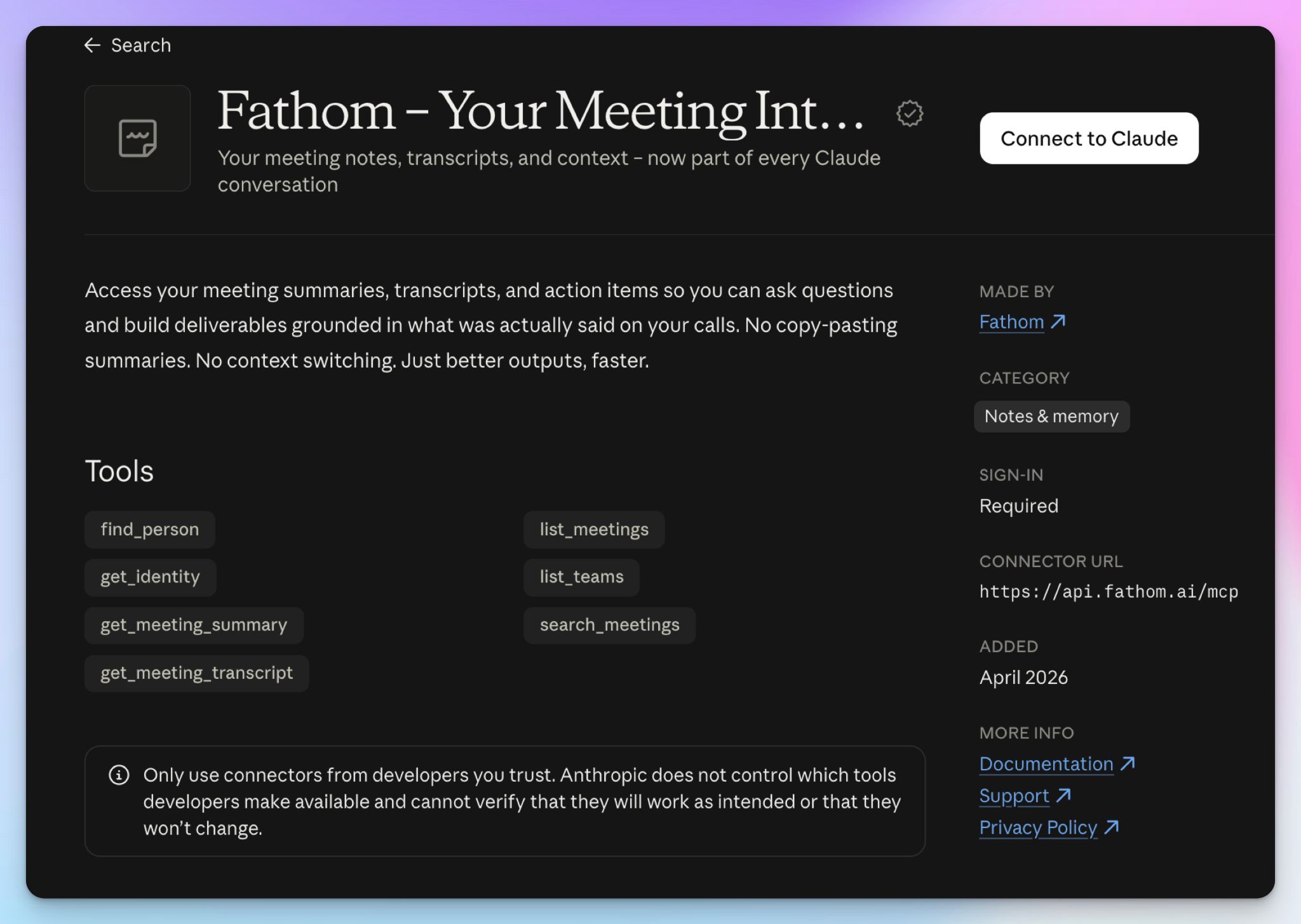The width and height of the screenshot is (1301, 924).
Task: Click the external arrow icon next to Documentation
Action: [x=1128, y=763]
